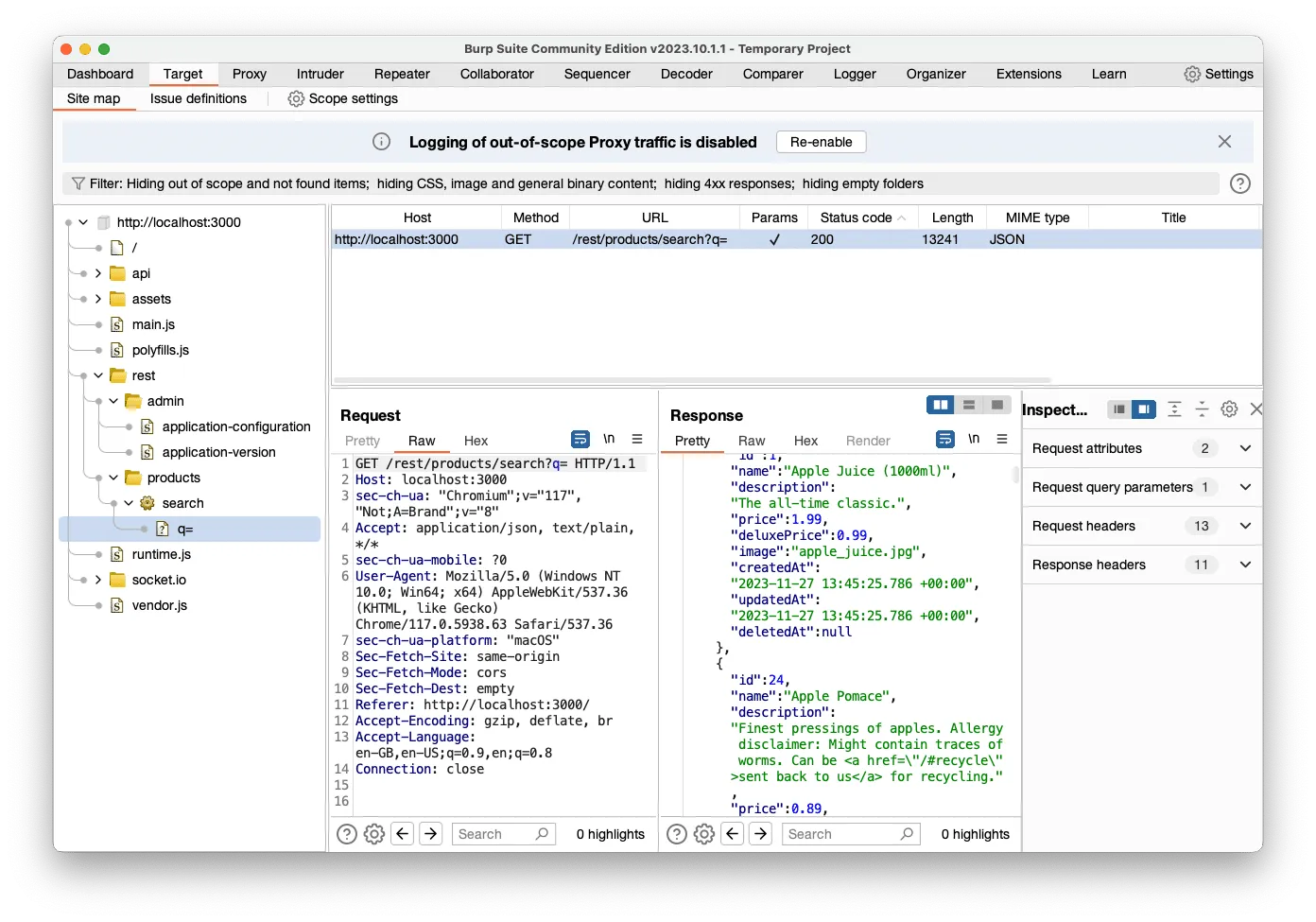Select side-by-side request/response layout
The width and height of the screenshot is (1316, 922).
point(941,405)
